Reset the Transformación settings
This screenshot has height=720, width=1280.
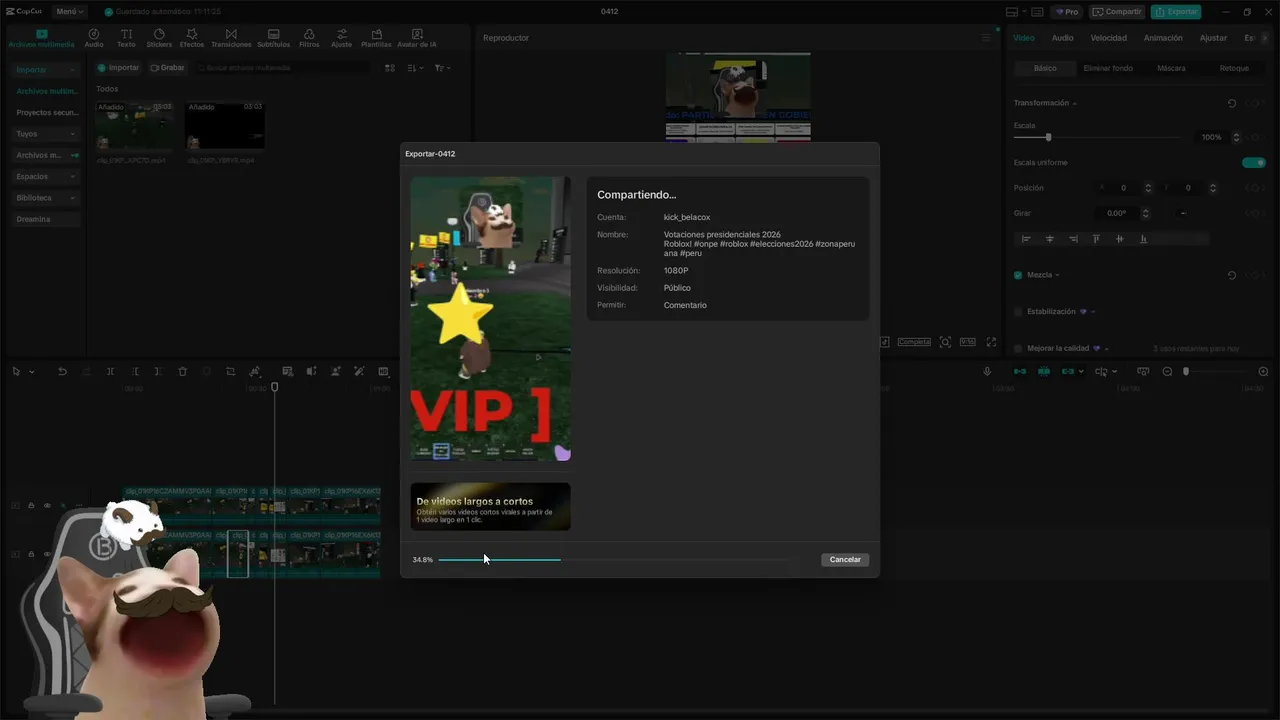(1232, 103)
